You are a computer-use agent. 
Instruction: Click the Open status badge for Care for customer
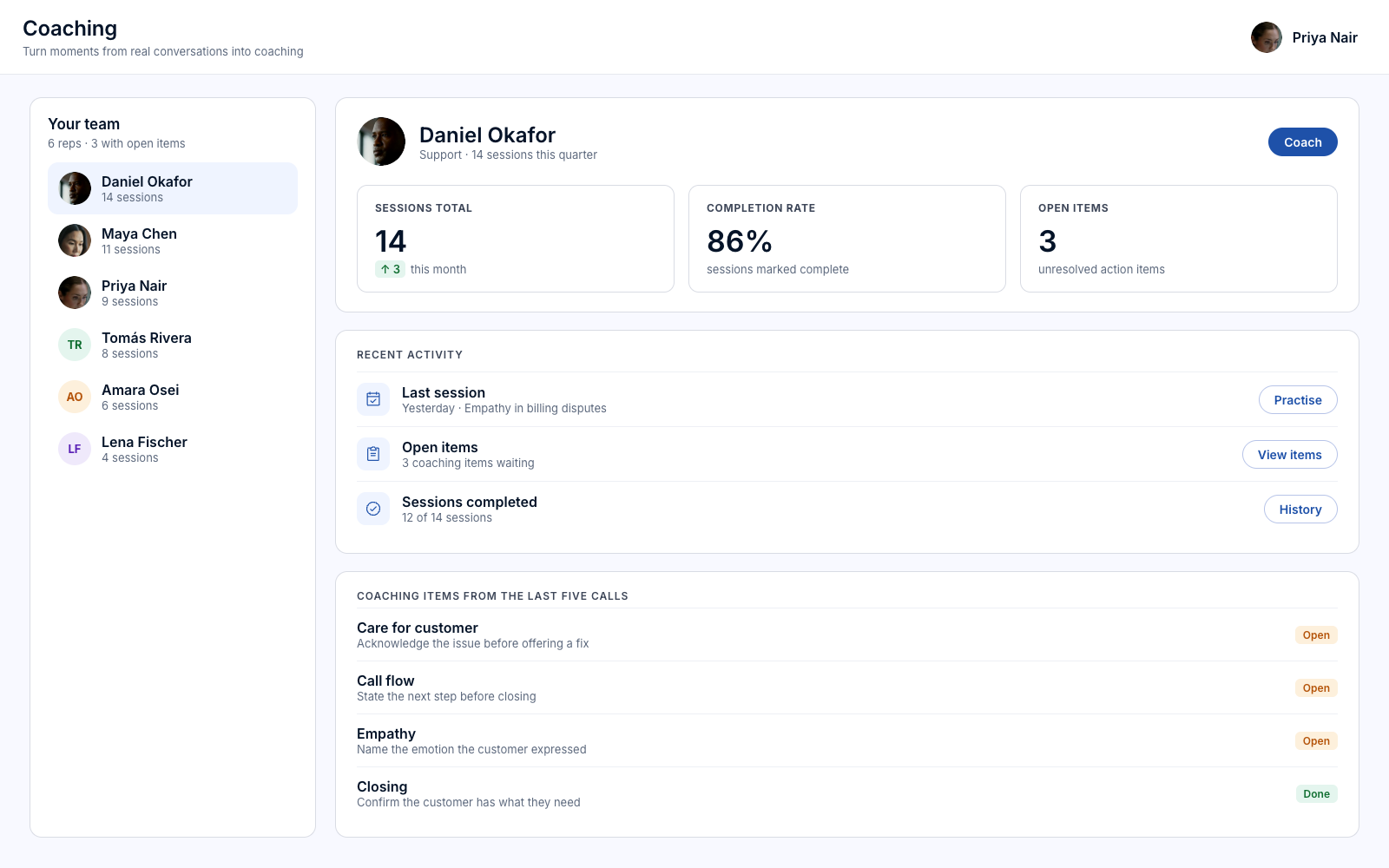[1316, 635]
